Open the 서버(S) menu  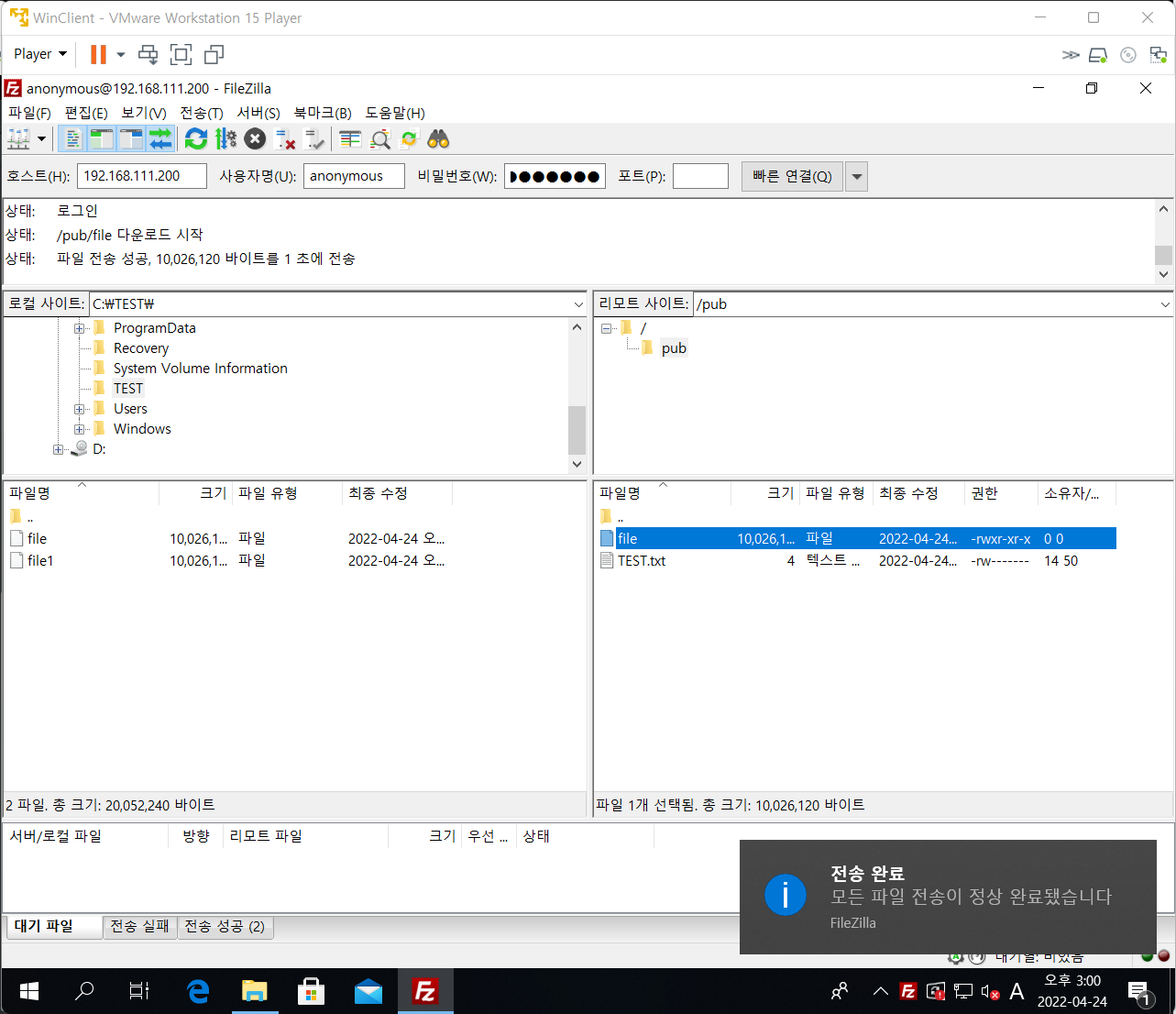[258, 113]
